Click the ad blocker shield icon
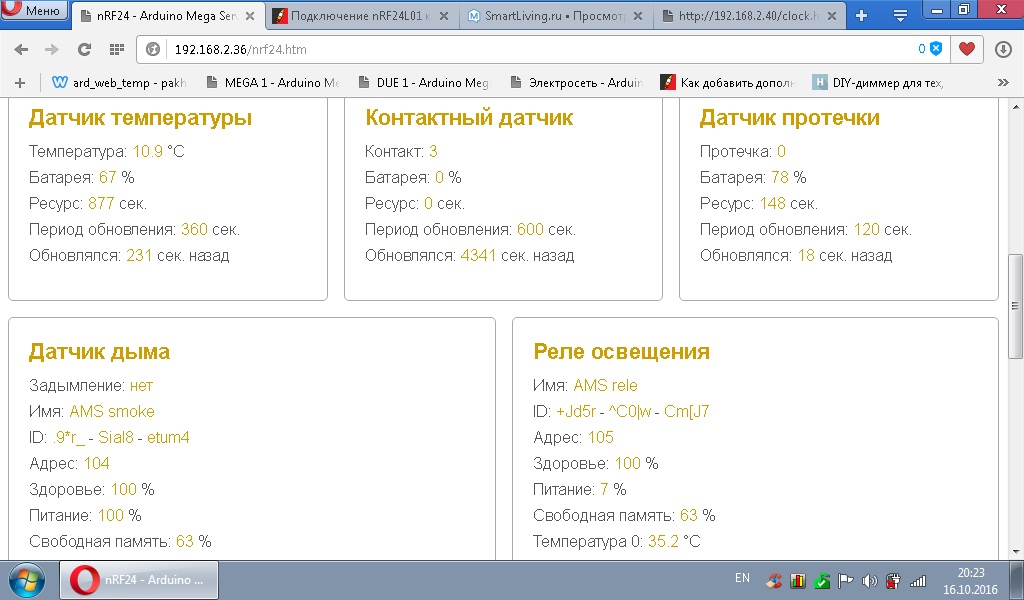Image resolution: width=1024 pixels, height=600 pixels. pyautogui.click(x=935, y=49)
